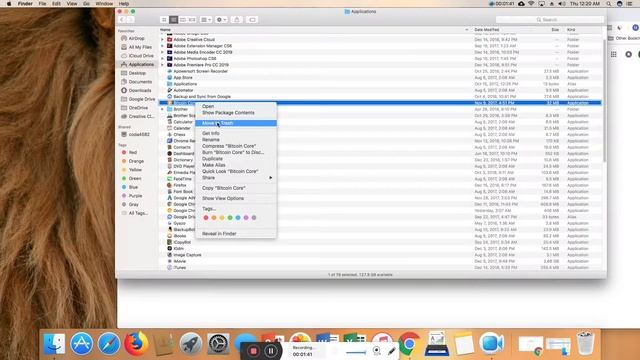This screenshot has width=640, height=360.
Task: Expand the Share submenu arrow
Action: [270, 178]
